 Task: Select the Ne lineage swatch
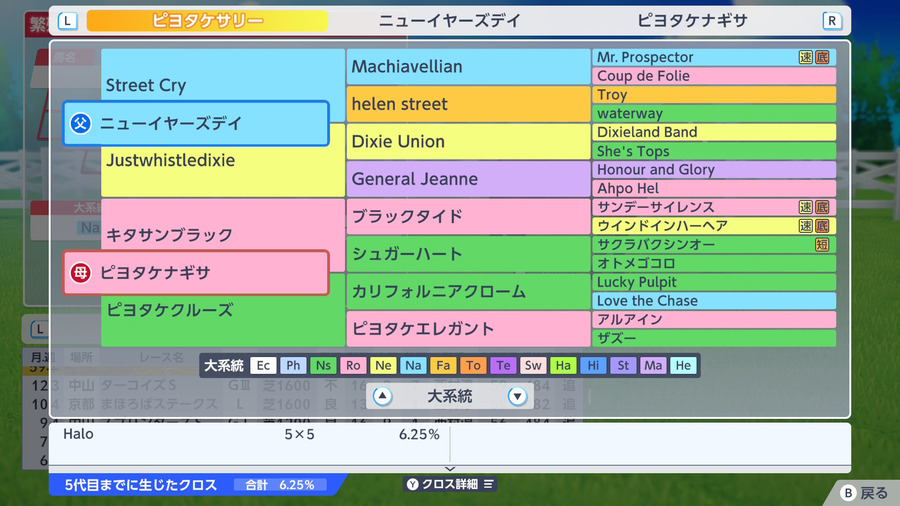(x=383, y=365)
